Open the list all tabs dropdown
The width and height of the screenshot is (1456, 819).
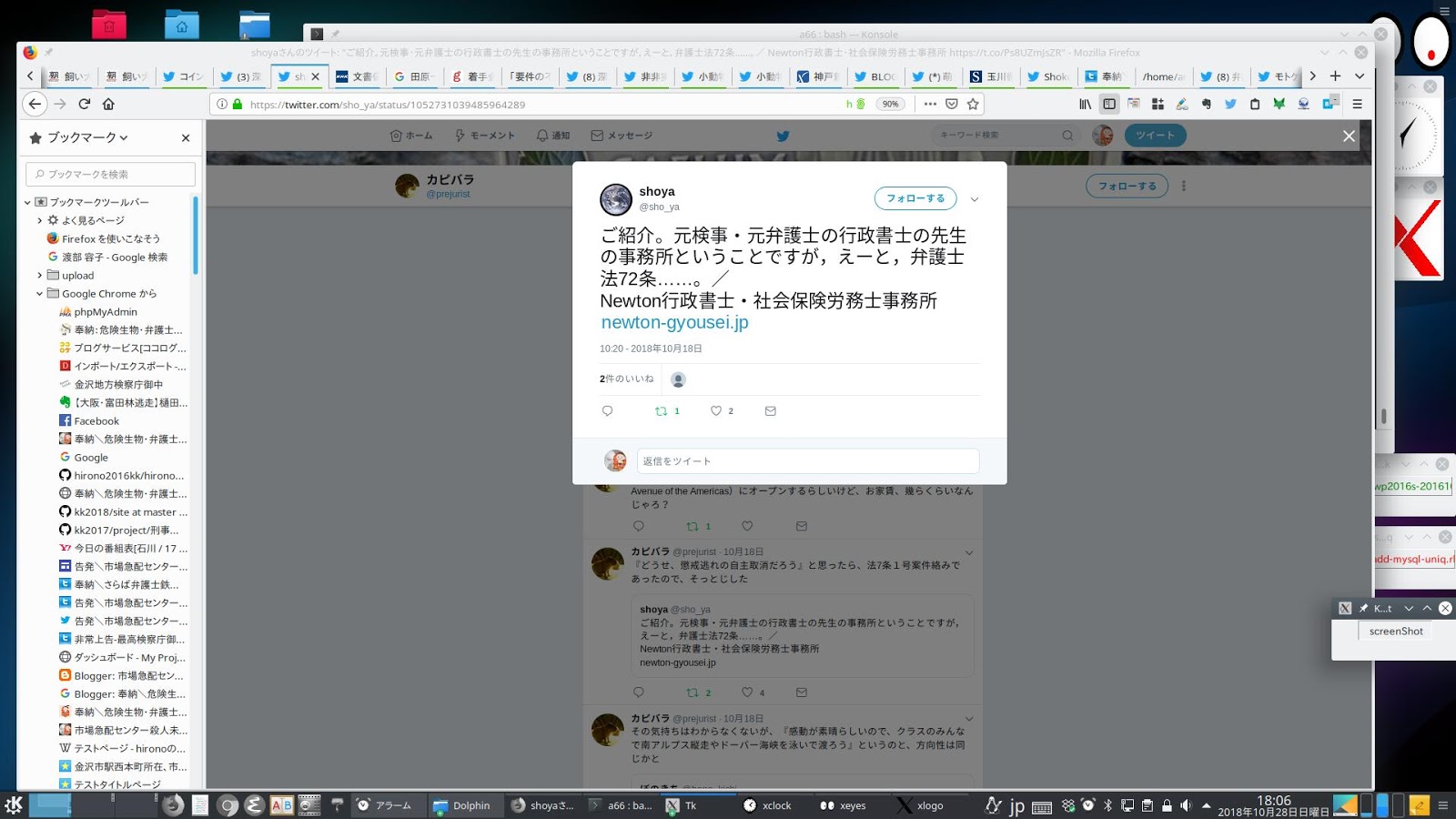coord(1360,76)
